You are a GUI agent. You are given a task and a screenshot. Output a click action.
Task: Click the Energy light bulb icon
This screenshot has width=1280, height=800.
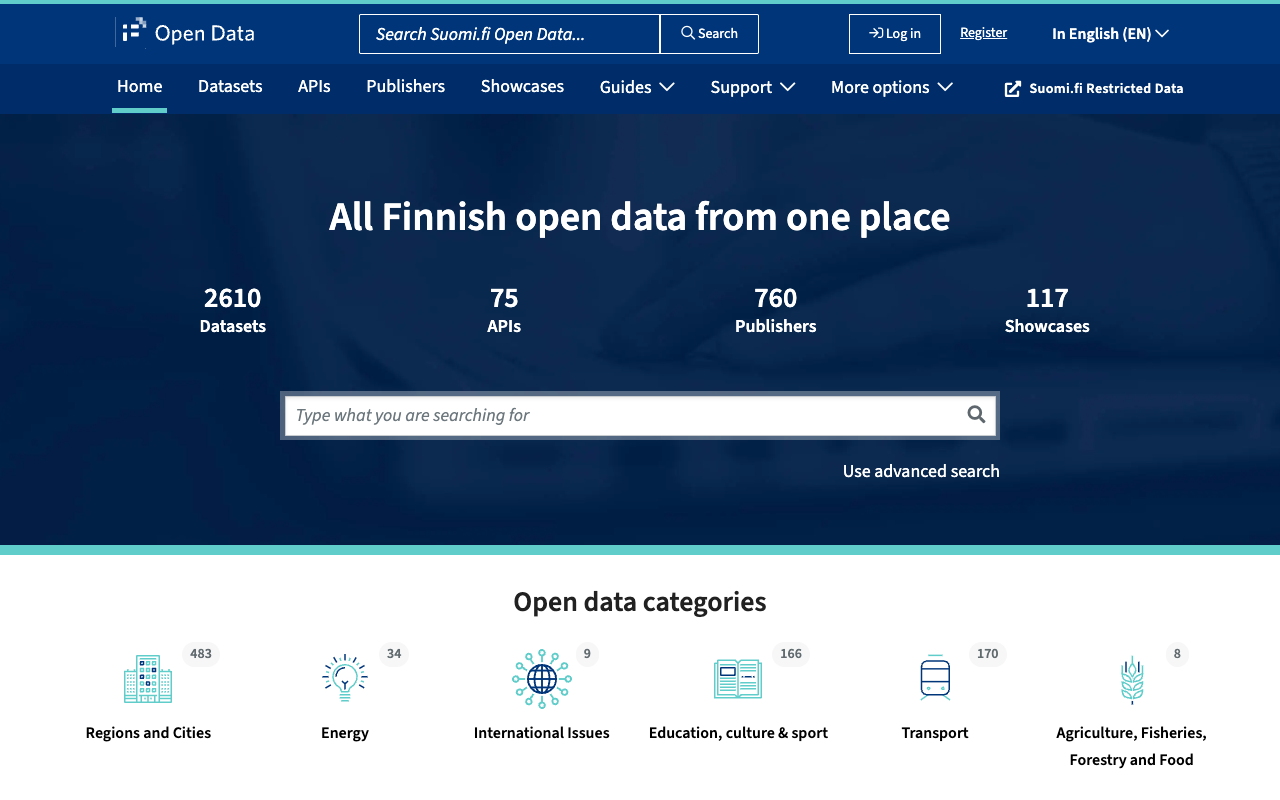[x=345, y=677]
